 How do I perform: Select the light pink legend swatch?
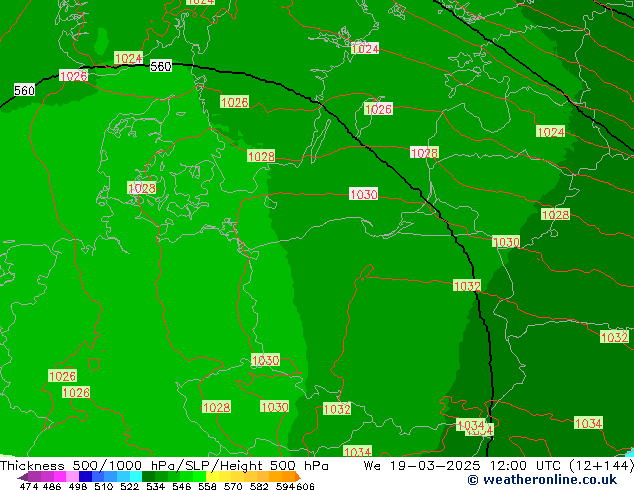(72, 476)
